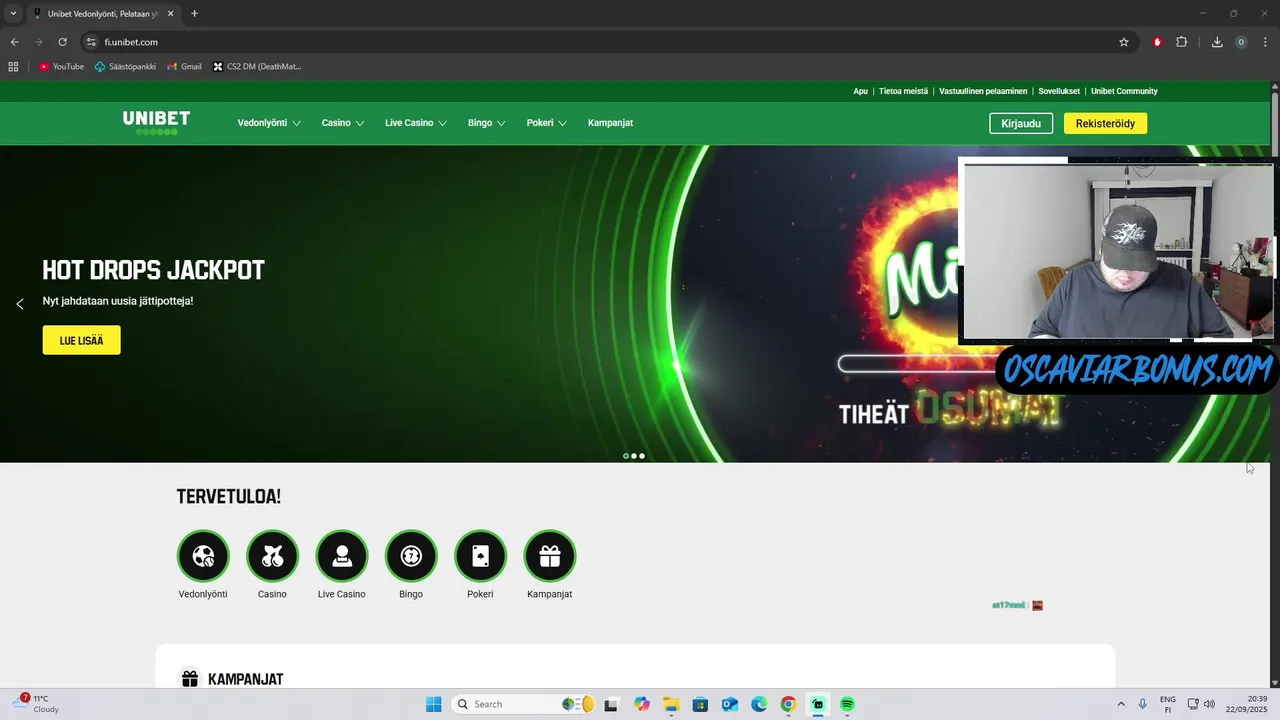Screen dimensions: 1280x720
Task: Go back in browser history
Action: pyautogui.click(x=14, y=42)
